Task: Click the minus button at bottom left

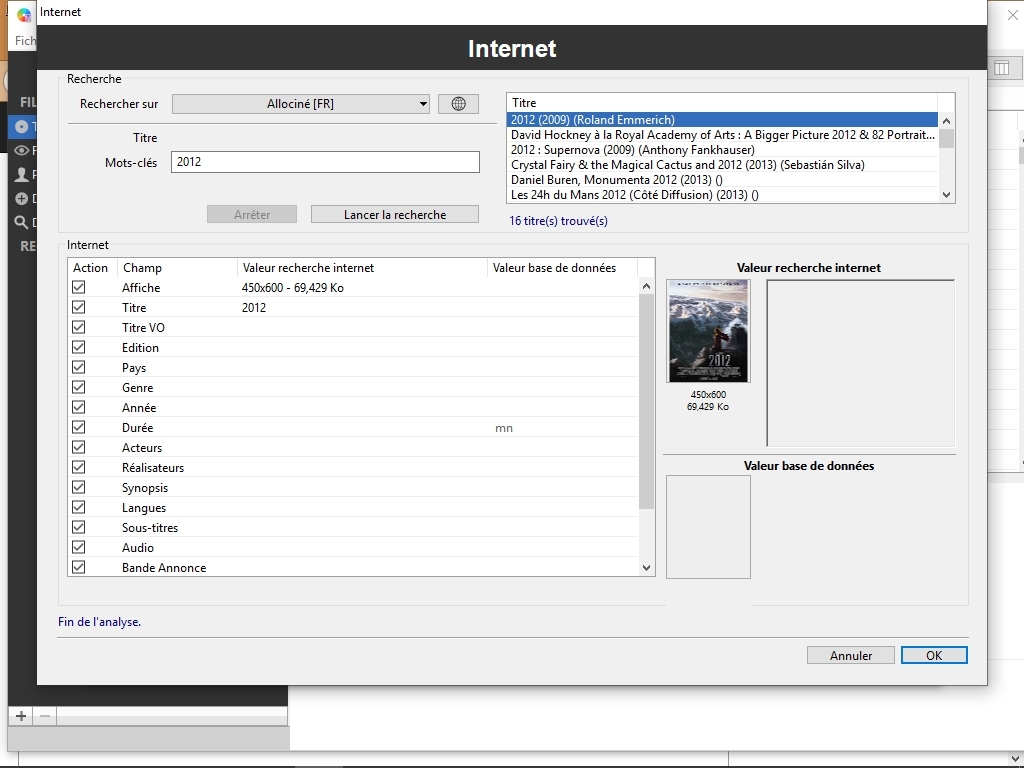Action: 45,716
